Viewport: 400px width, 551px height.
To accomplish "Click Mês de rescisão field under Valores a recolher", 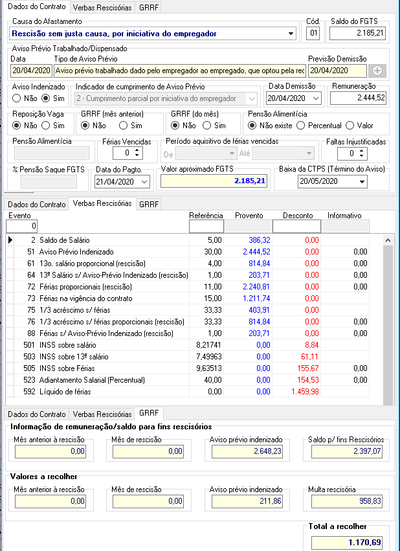I will pyautogui.click(x=149, y=501).
